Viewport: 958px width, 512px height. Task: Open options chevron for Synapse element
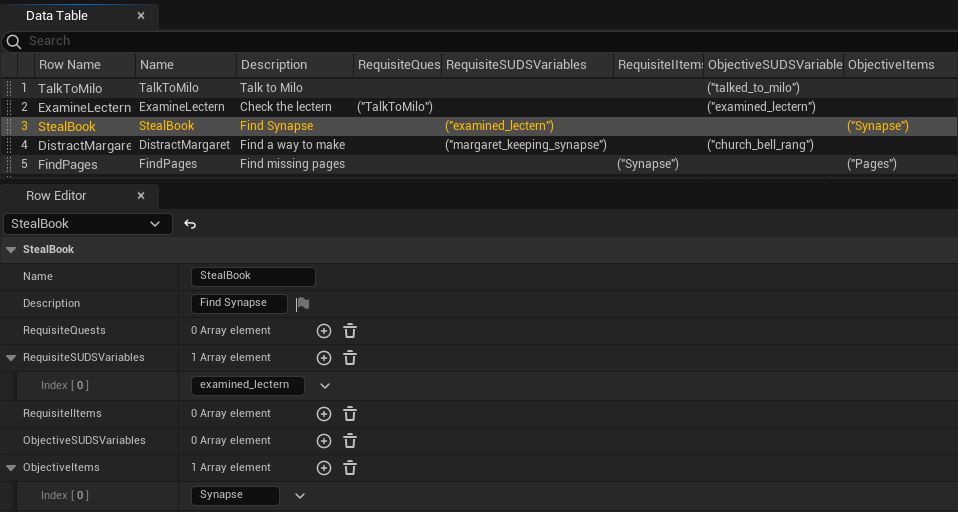[299, 496]
